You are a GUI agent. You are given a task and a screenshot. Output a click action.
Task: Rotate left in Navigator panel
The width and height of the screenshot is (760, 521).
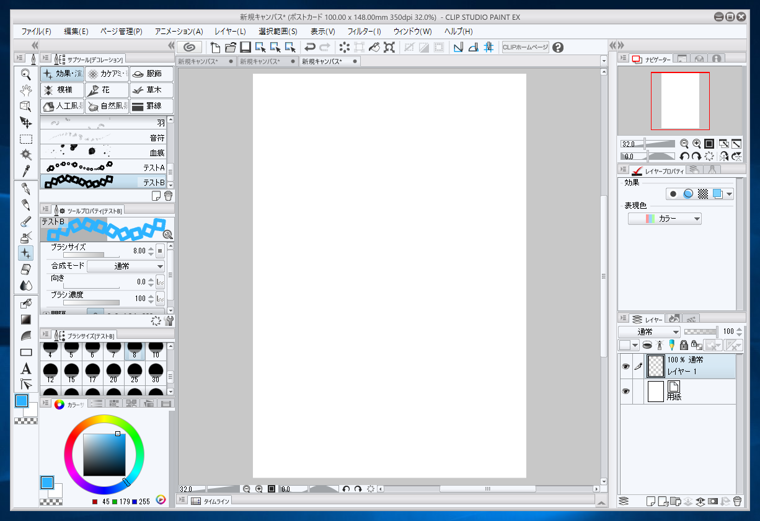(x=684, y=156)
